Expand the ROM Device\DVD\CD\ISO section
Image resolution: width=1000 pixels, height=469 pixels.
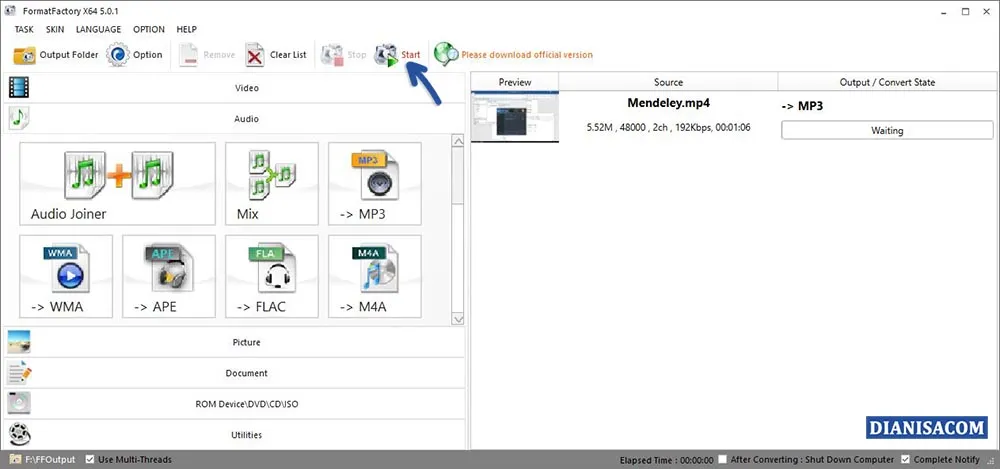[235, 404]
